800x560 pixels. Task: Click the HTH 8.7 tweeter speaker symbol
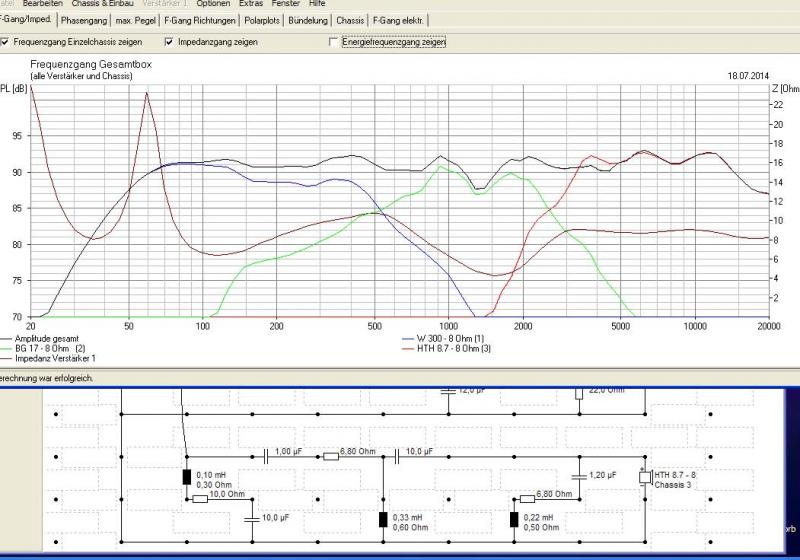645,477
